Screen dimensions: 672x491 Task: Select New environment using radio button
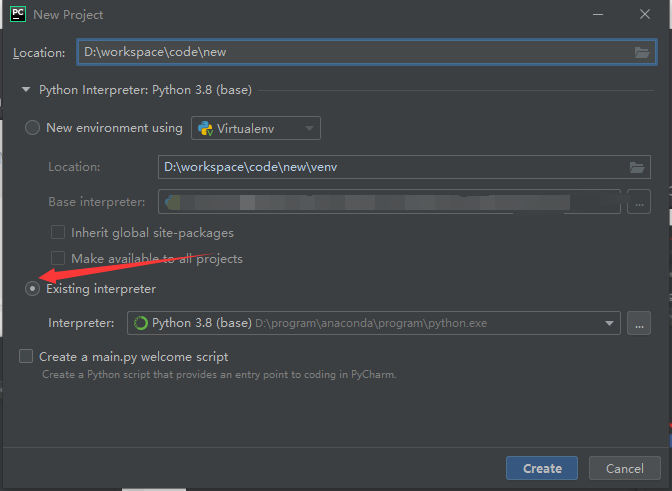pyautogui.click(x=33, y=128)
